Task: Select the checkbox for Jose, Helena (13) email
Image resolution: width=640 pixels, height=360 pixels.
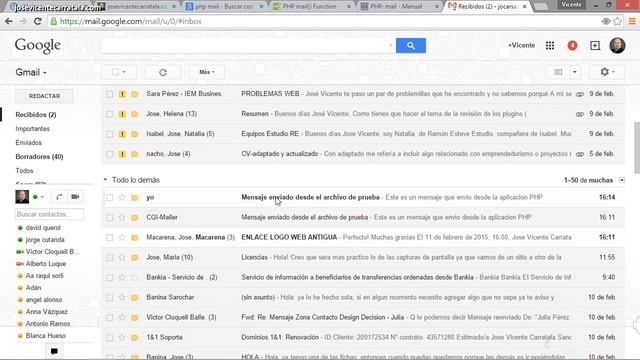Action: (x=109, y=114)
